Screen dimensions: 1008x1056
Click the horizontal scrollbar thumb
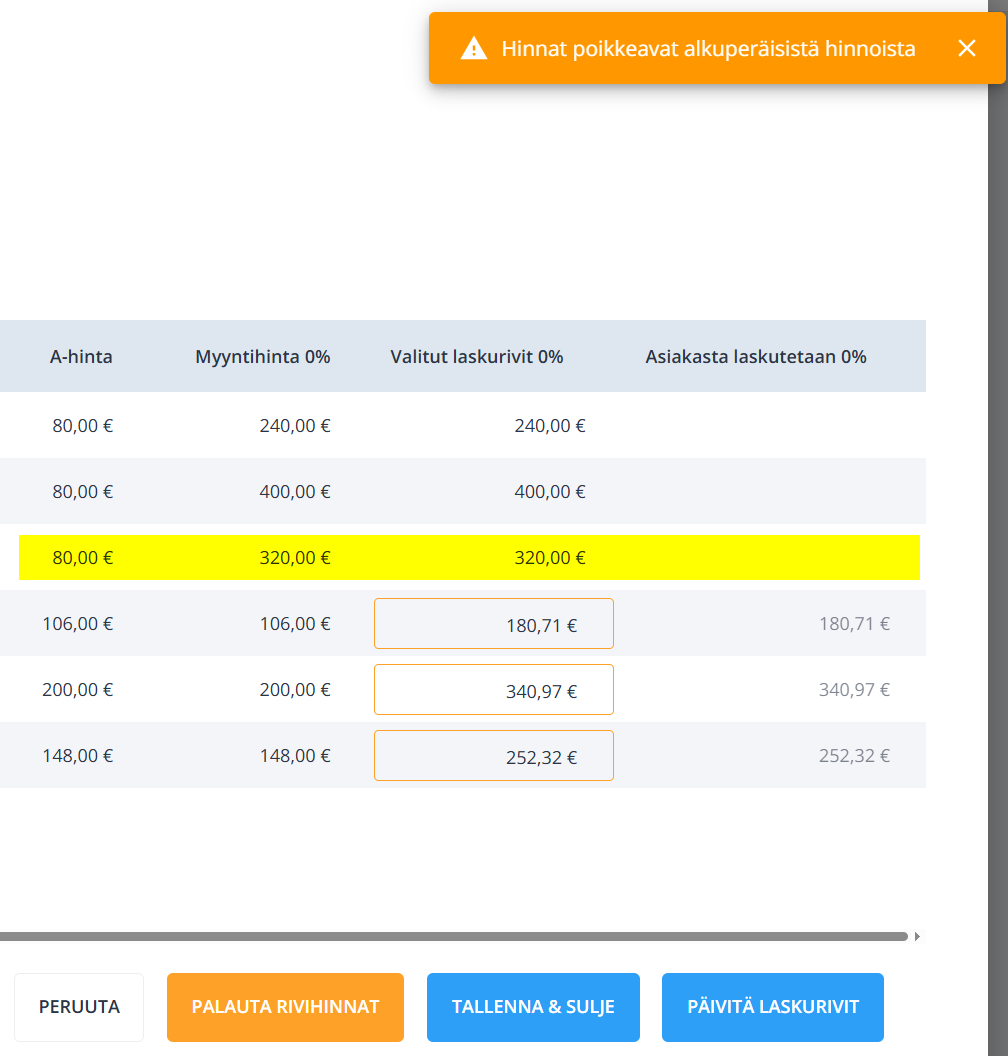(454, 936)
